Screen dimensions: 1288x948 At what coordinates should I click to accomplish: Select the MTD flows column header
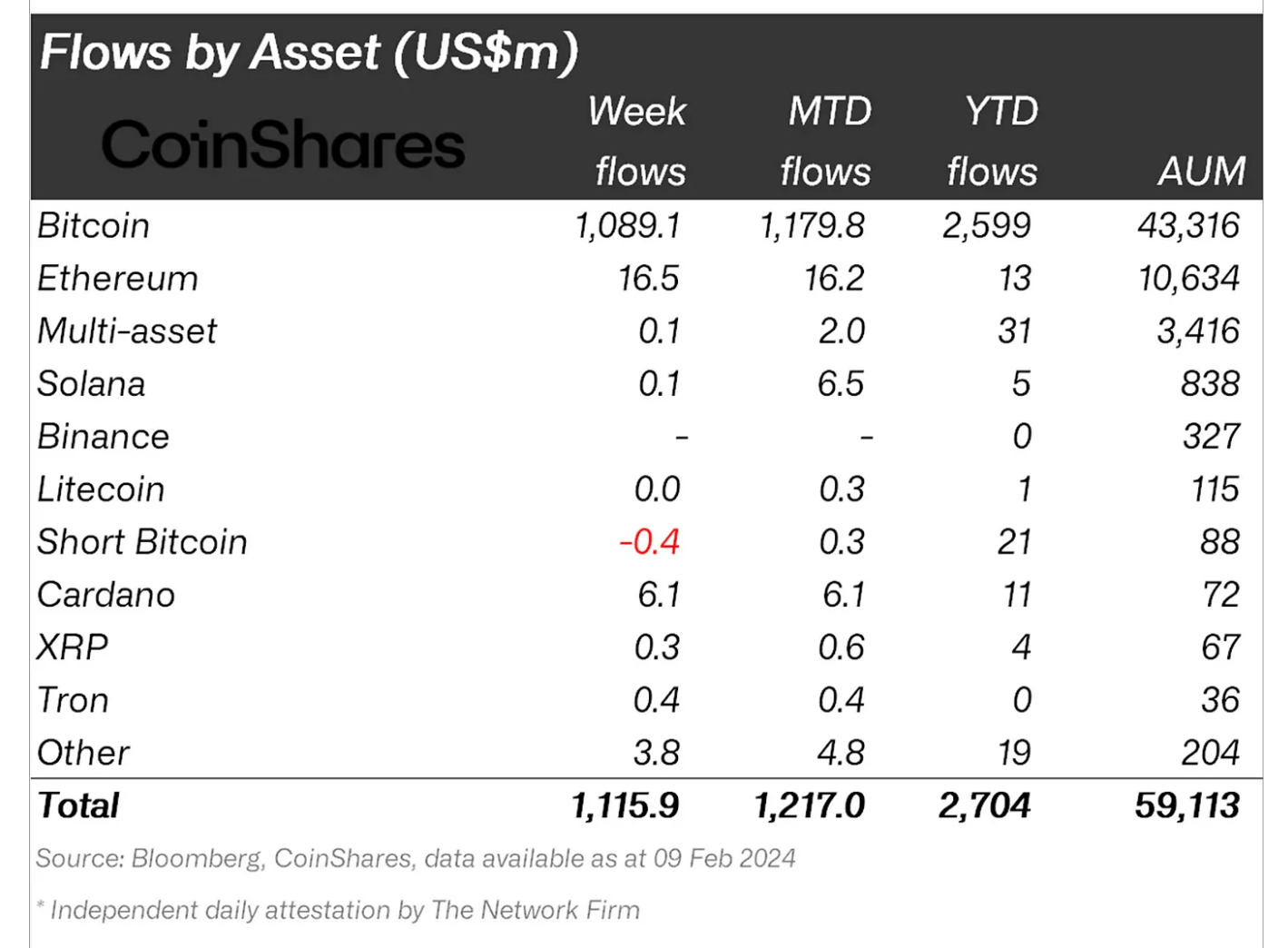point(827,141)
